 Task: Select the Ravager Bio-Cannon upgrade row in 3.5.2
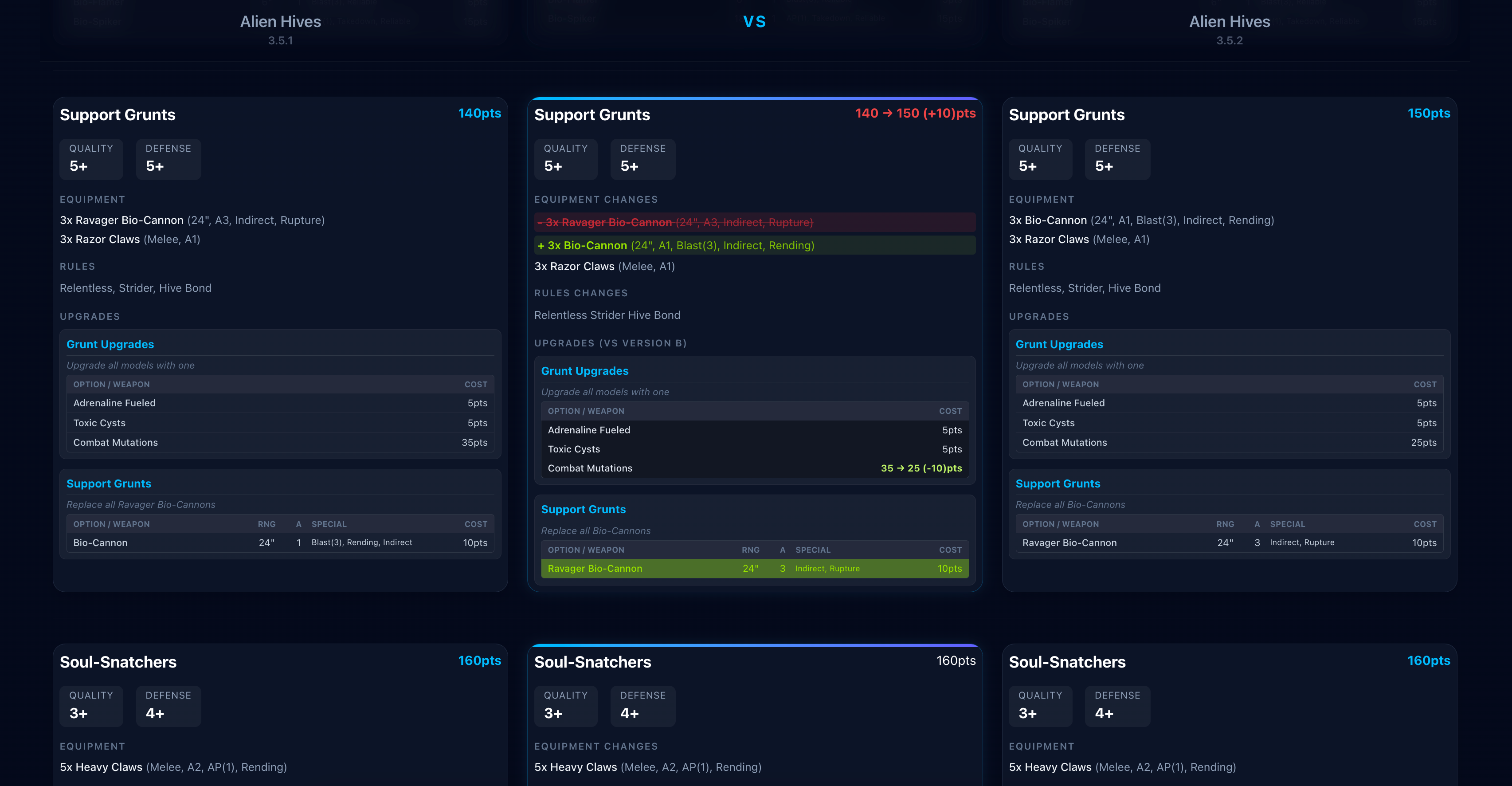pyautogui.click(x=1229, y=543)
